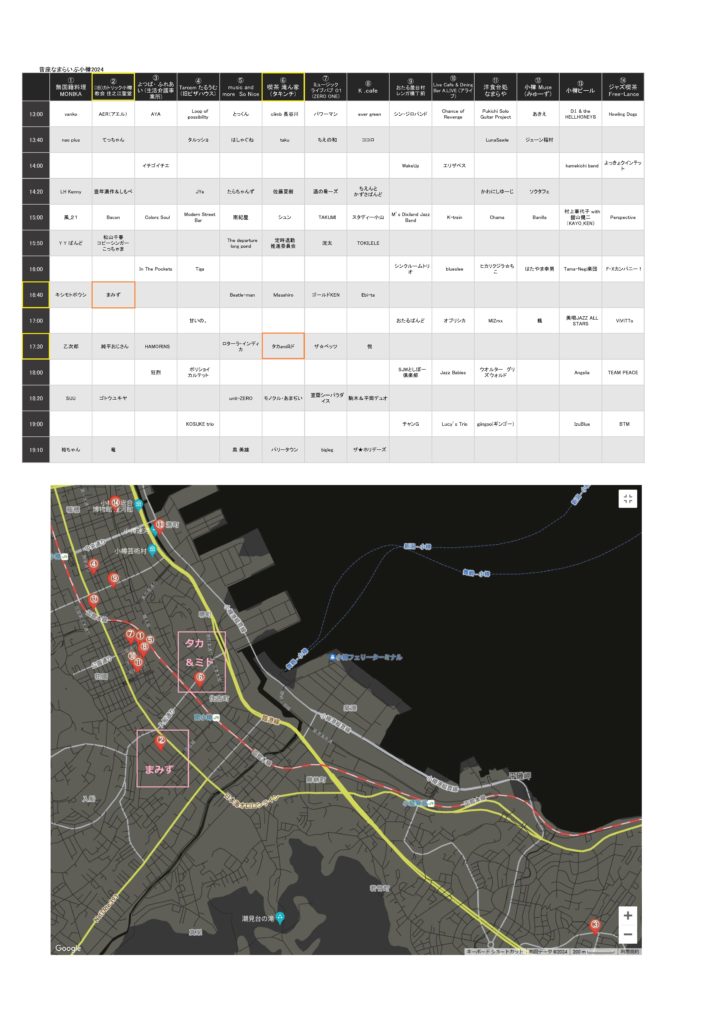The width and height of the screenshot is (724, 1024).
Task: Click the fullscreen toggle icon on map
Action: [x=627, y=500]
